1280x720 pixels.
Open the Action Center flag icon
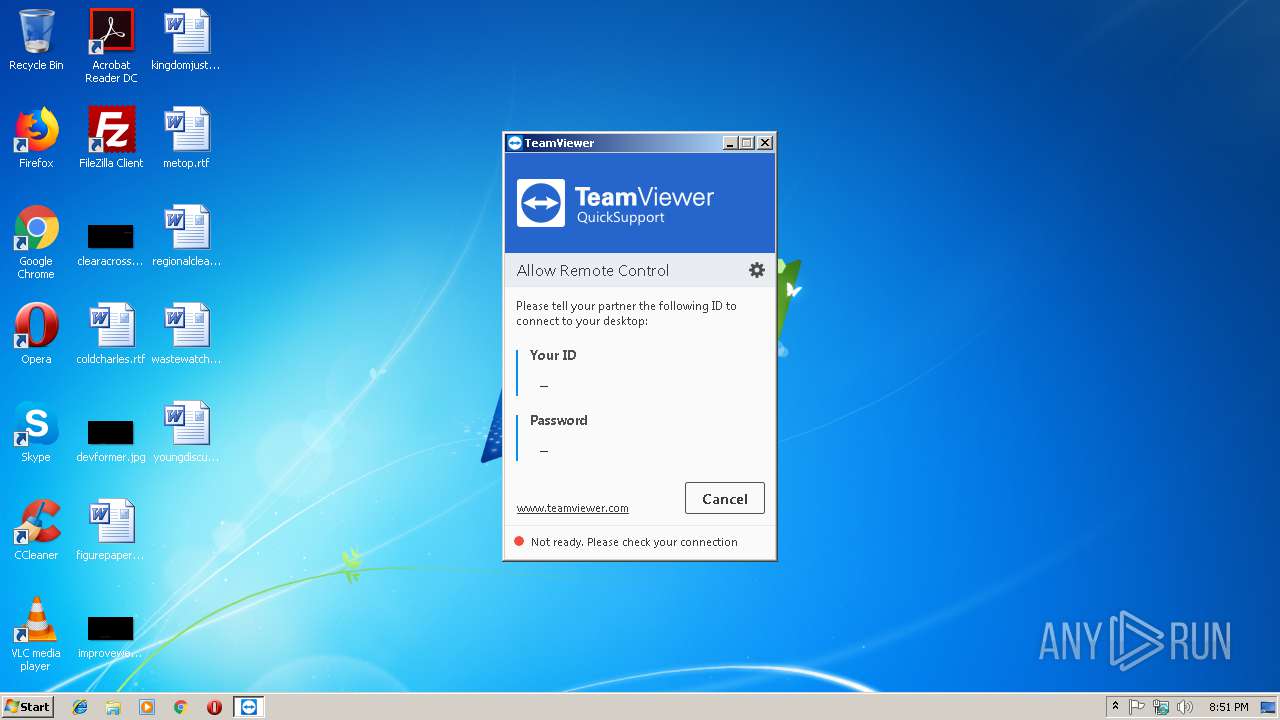coord(1137,707)
